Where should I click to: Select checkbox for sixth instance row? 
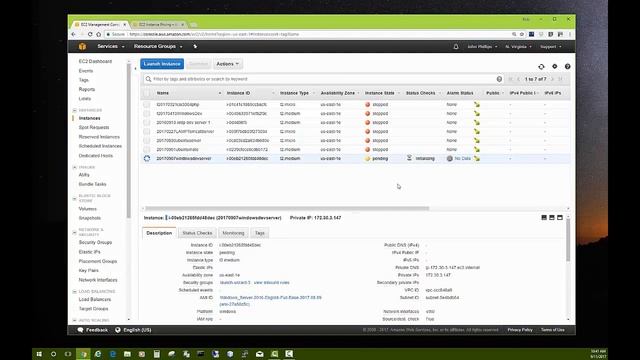click(x=147, y=149)
